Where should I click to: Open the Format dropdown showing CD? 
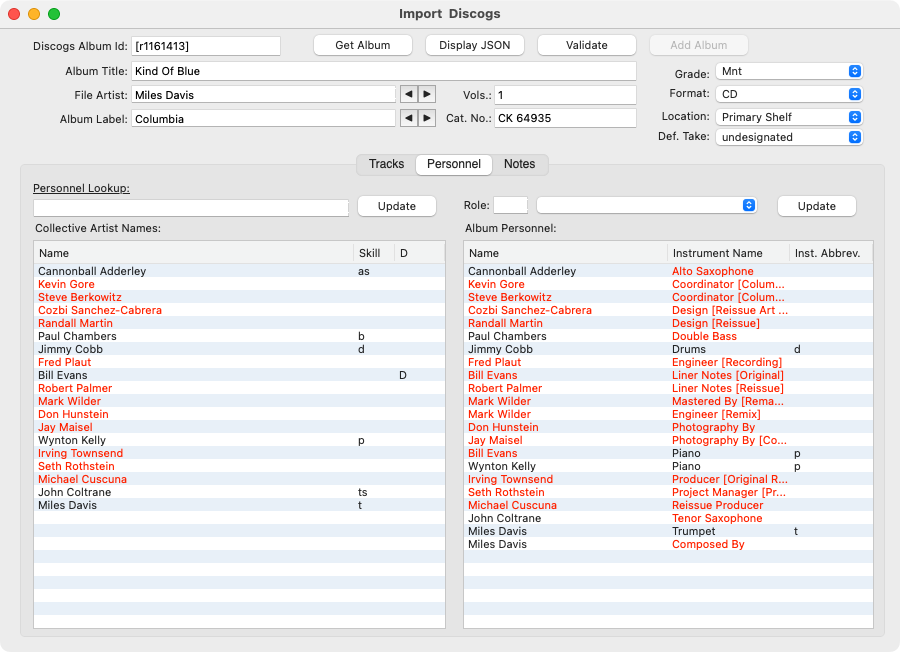point(789,94)
